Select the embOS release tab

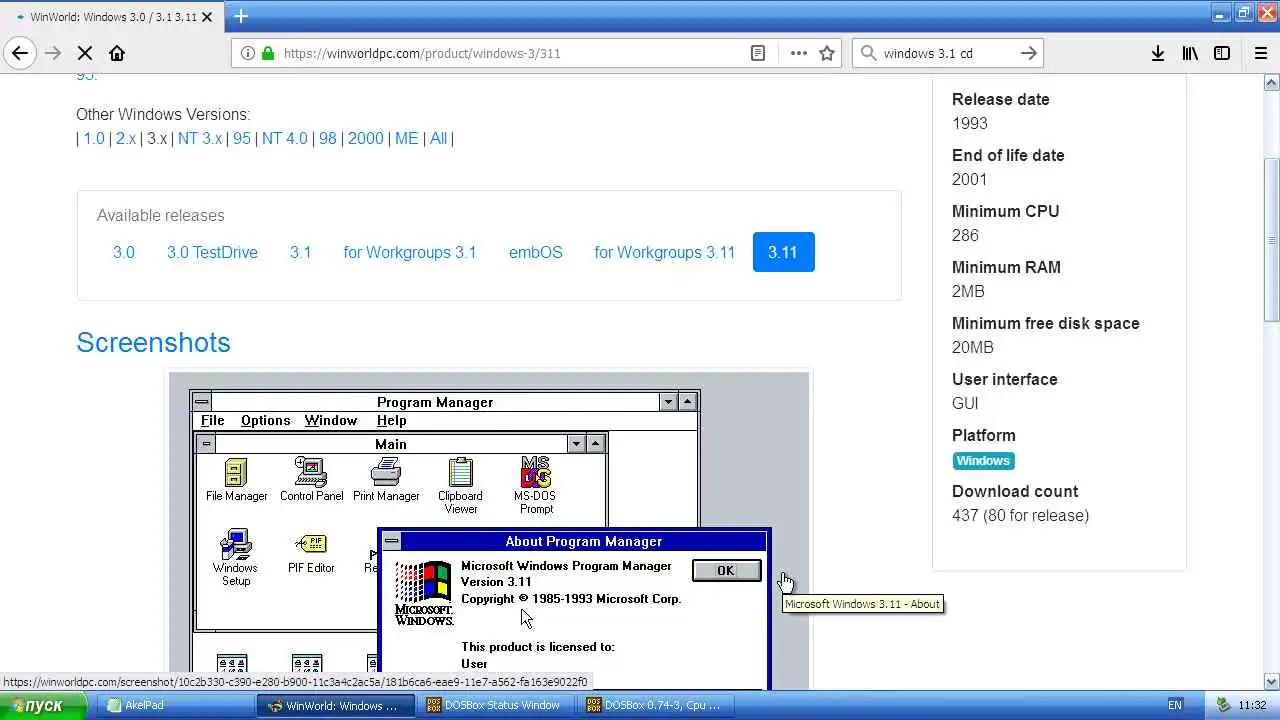(x=536, y=252)
